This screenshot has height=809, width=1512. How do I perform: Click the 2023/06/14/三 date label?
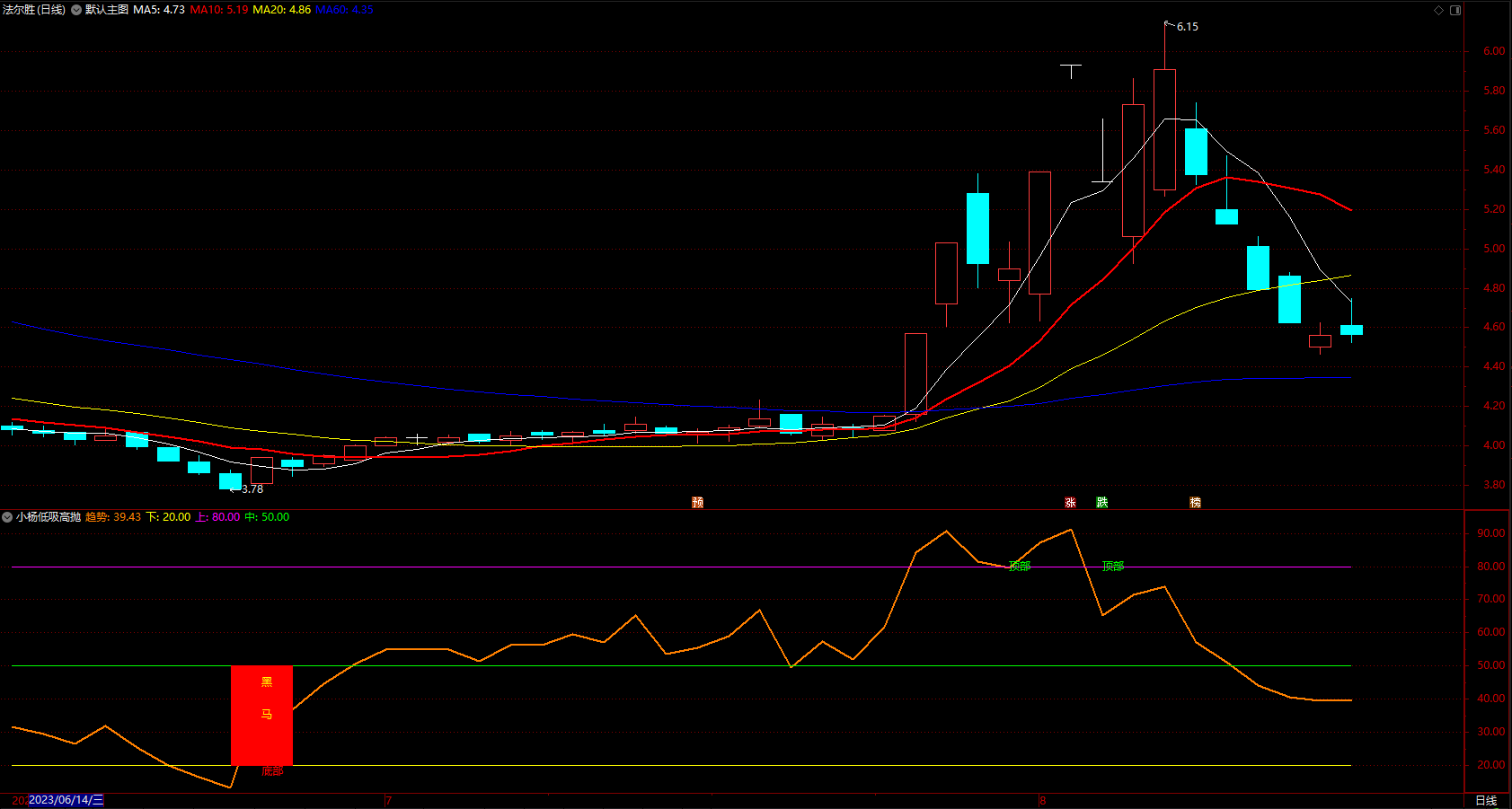pos(66,800)
